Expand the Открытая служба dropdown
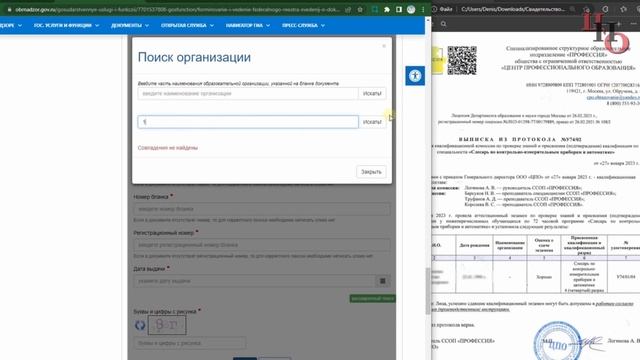640x360 pixels. tap(187, 25)
